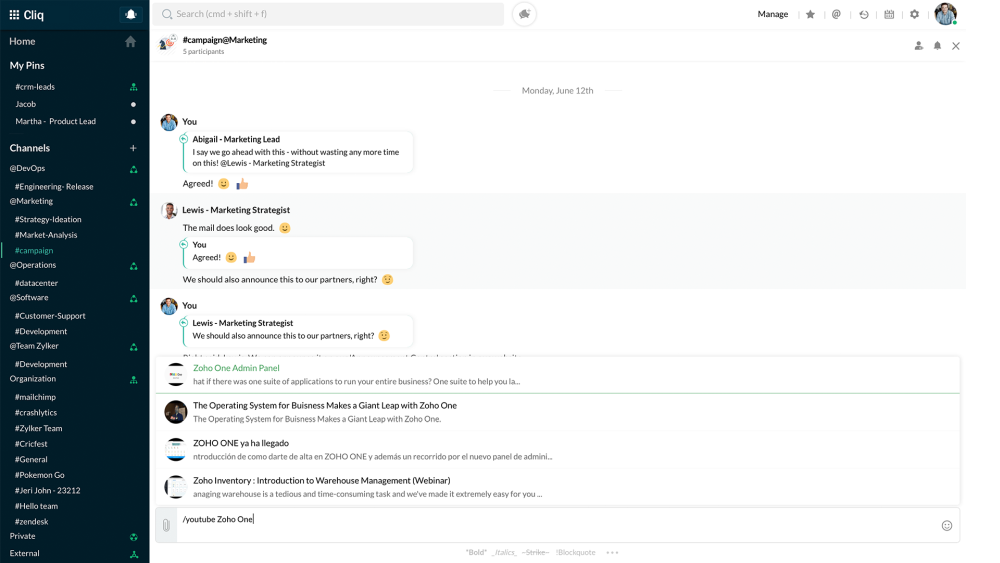Open the Manage menu
1000x563 pixels.
[772, 15]
